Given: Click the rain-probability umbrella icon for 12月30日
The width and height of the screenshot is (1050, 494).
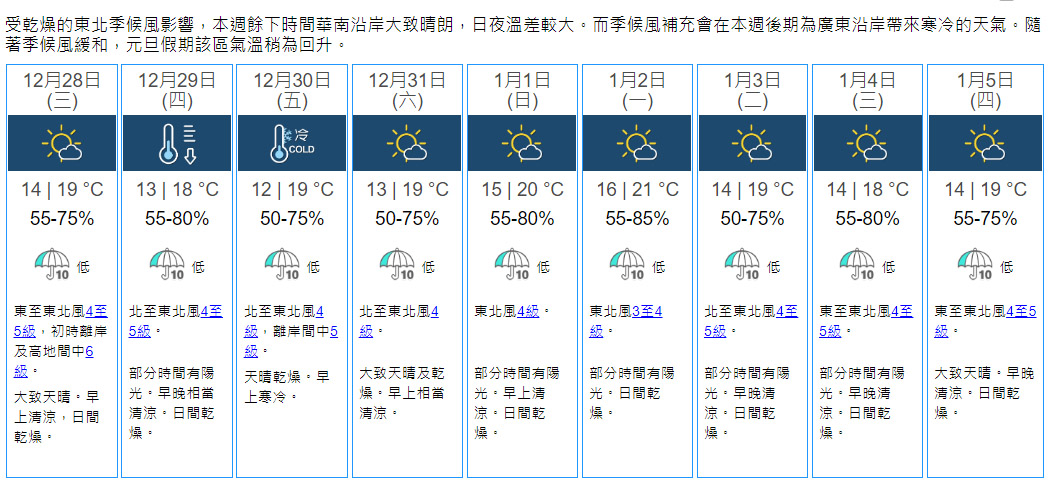Looking at the screenshot, I should pyautogui.click(x=284, y=265).
